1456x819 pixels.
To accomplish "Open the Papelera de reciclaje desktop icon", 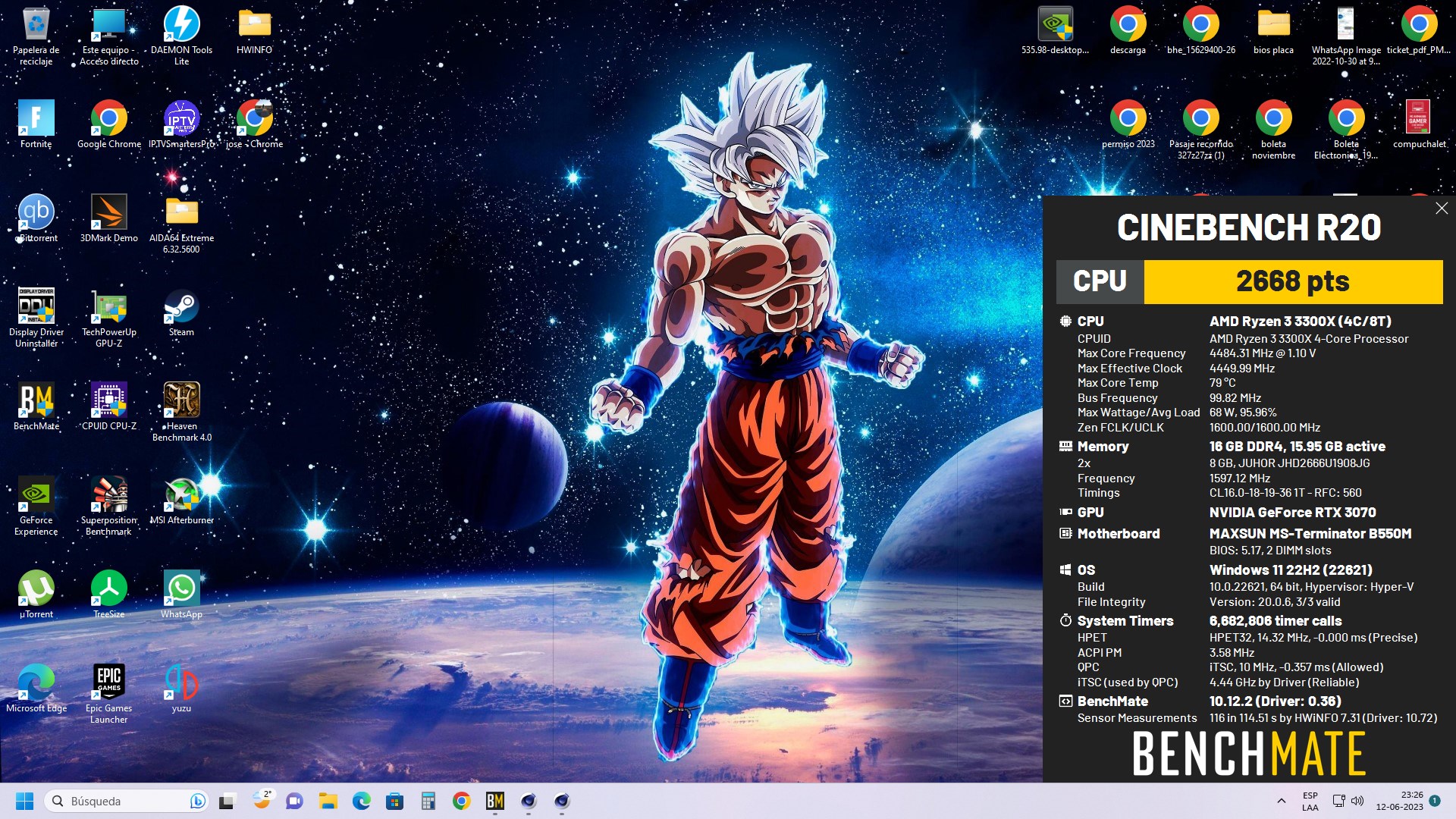I will click(36, 36).
